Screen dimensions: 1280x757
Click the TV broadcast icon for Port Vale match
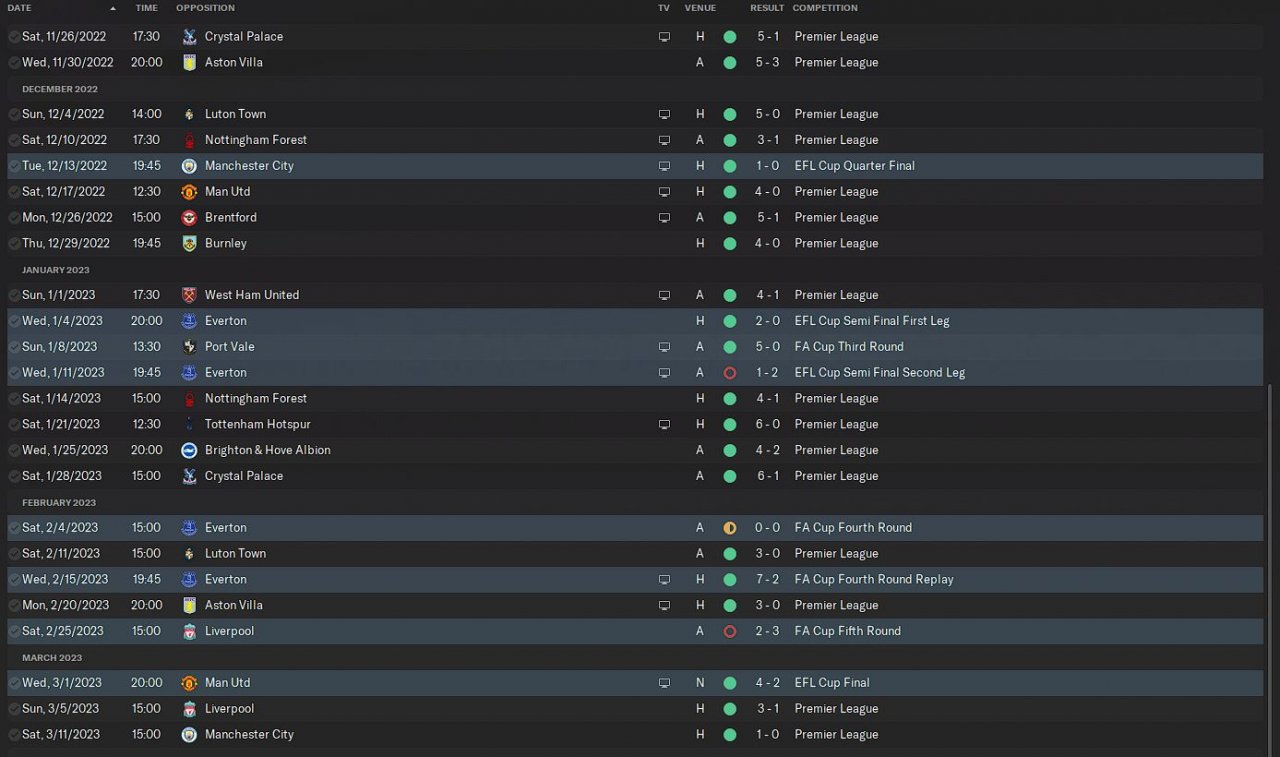[664, 347]
